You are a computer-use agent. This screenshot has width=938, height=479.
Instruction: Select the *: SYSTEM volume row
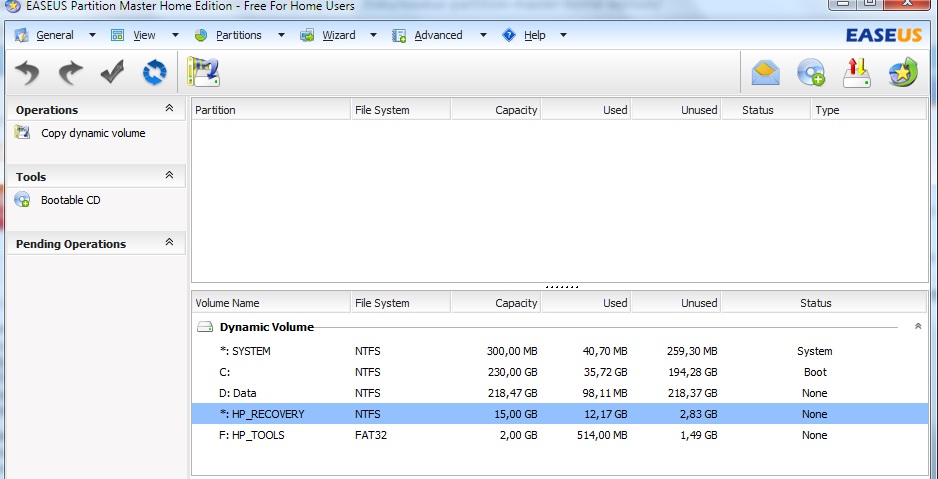pos(560,351)
